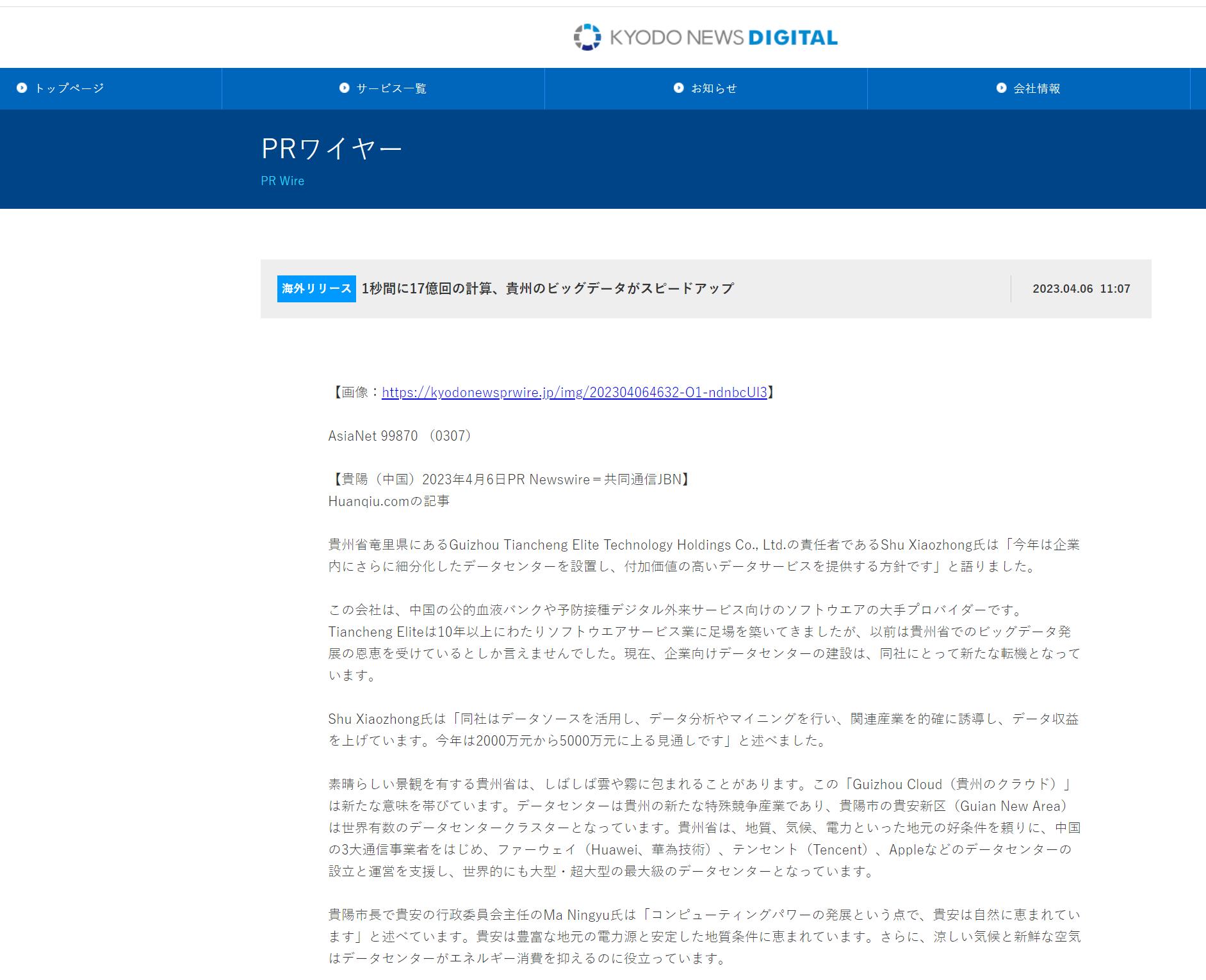Click the paragraph starting with 貴州省竜里県

703,555
